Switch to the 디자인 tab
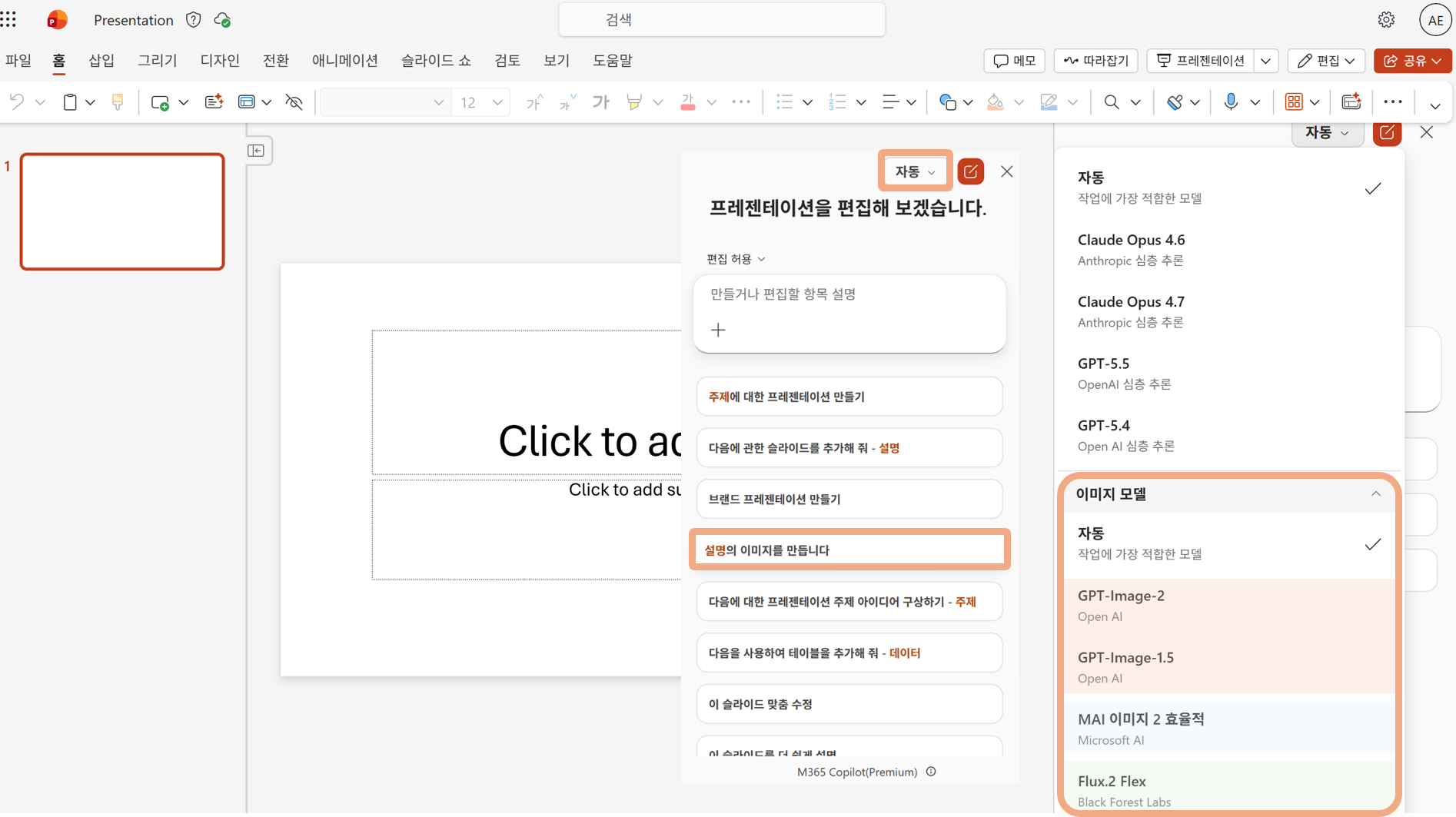The height and width of the screenshot is (817, 1456). click(x=220, y=61)
